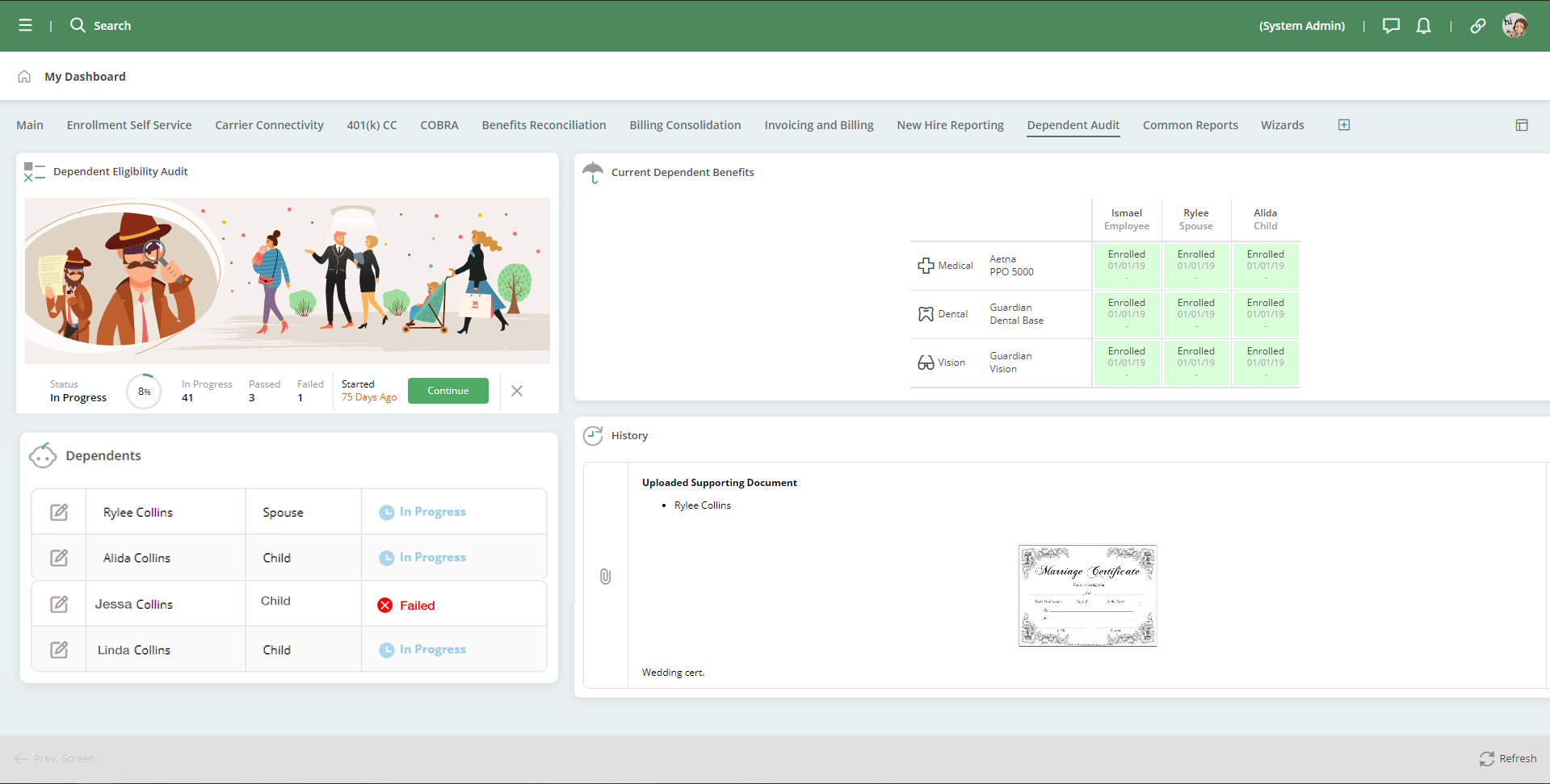Click the home icon beside My Dashboard

pos(24,77)
